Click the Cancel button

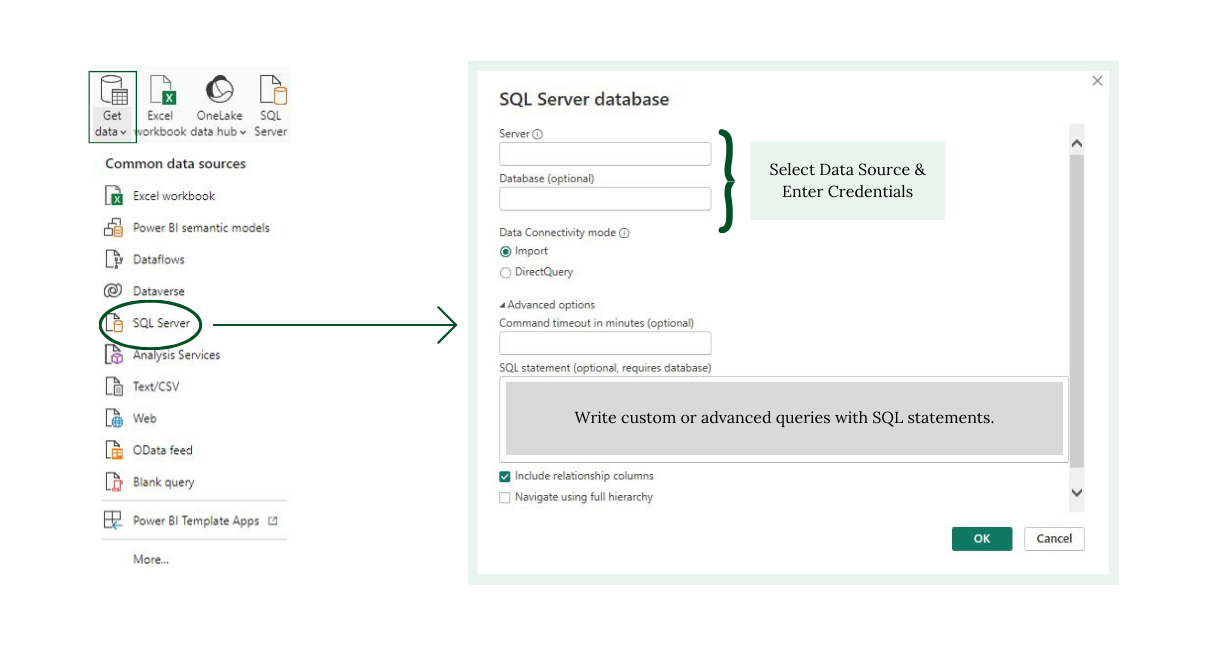pyautogui.click(x=1054, y=539)
